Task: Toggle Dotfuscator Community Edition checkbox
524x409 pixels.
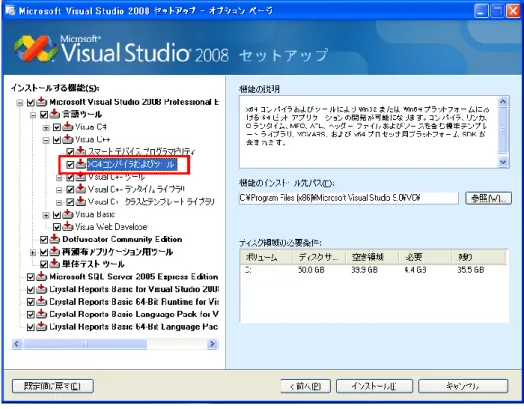Action: tap(44, 240)
